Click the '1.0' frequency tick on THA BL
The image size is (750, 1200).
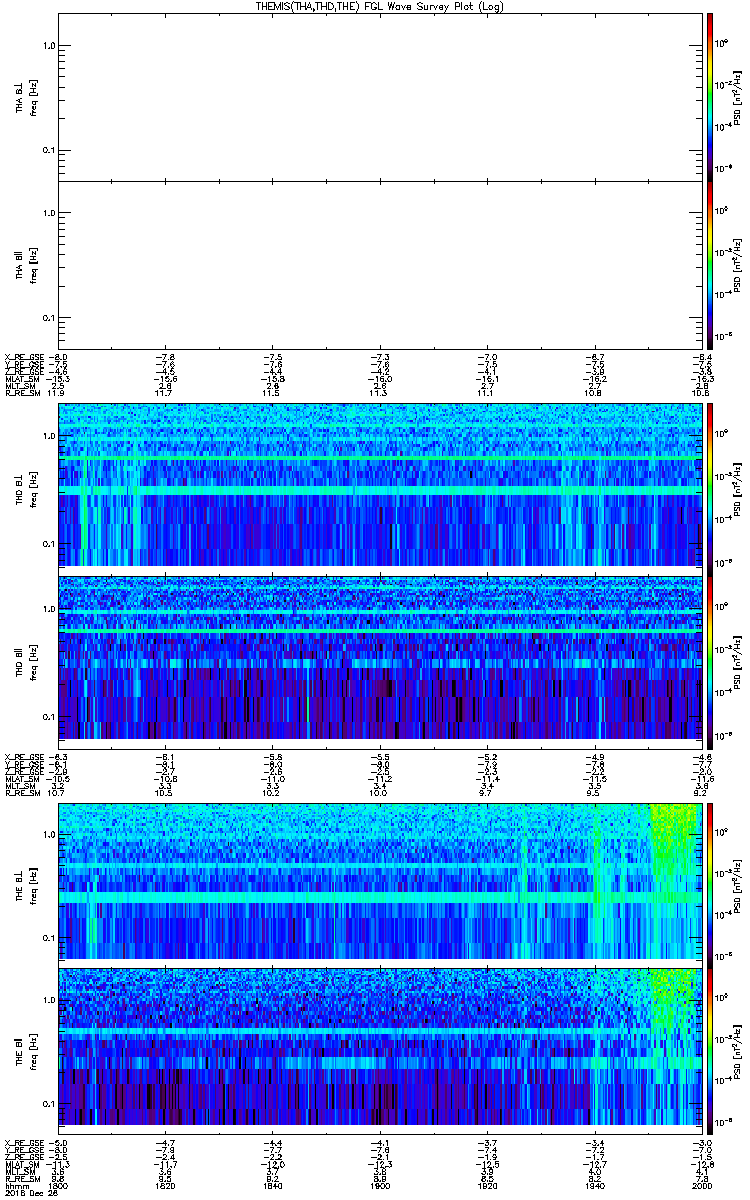coord(47,46)
